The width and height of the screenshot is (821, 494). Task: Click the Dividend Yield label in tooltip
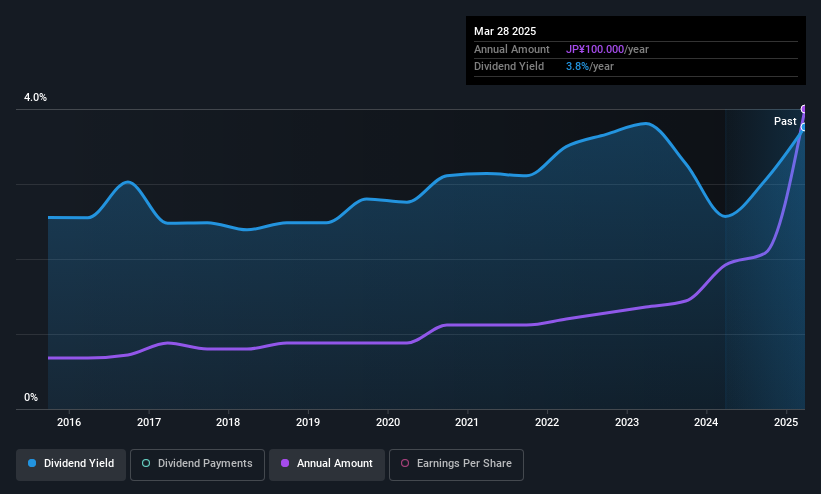[509, 67]
